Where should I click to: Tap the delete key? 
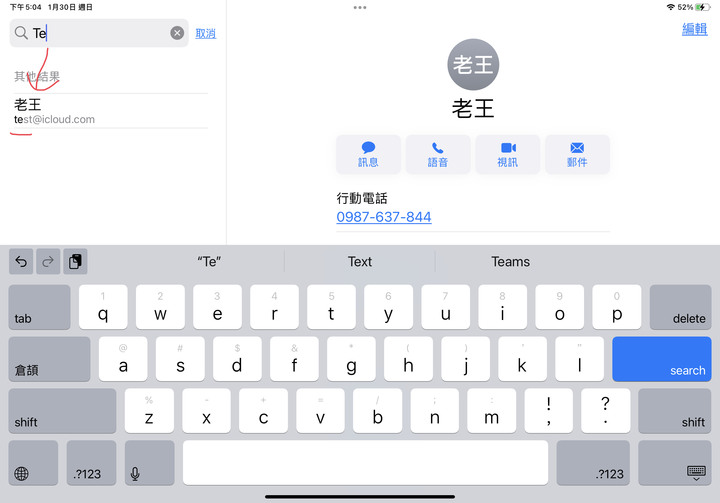pyautogui.click(x=681, y=307)
